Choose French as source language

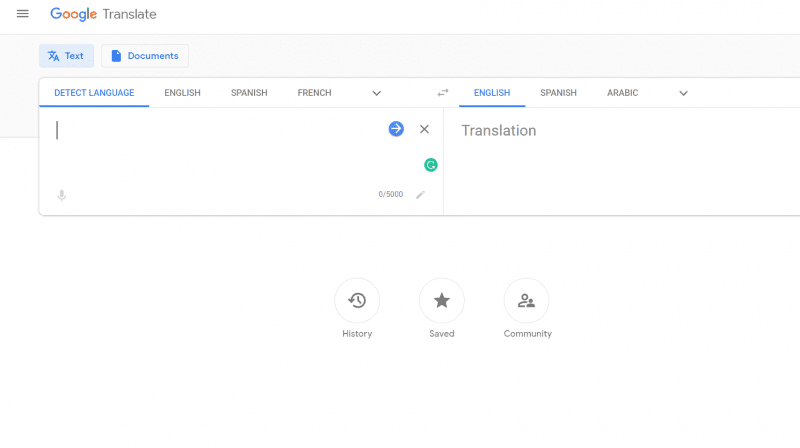point(314,93)
